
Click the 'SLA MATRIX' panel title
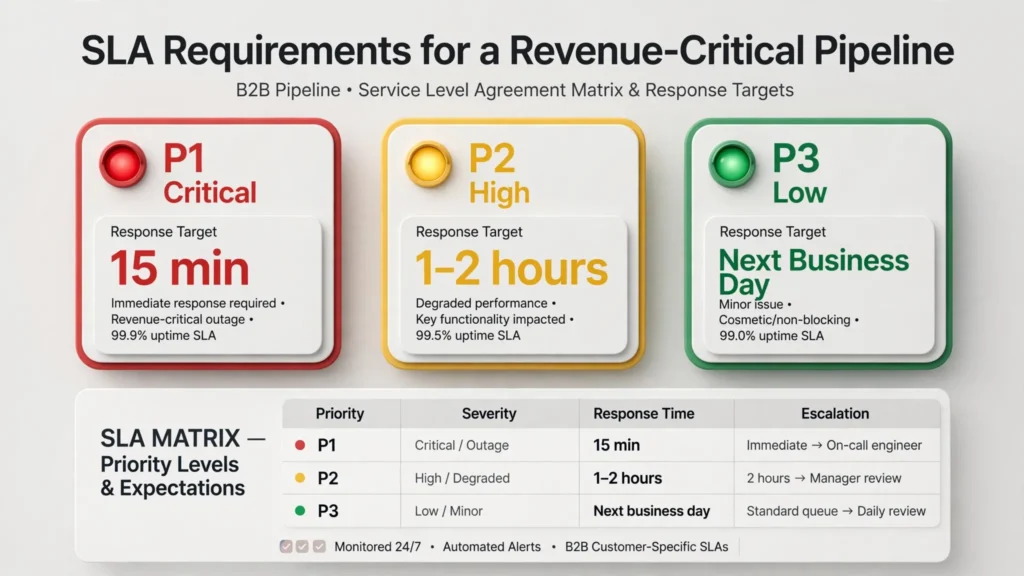170,438
